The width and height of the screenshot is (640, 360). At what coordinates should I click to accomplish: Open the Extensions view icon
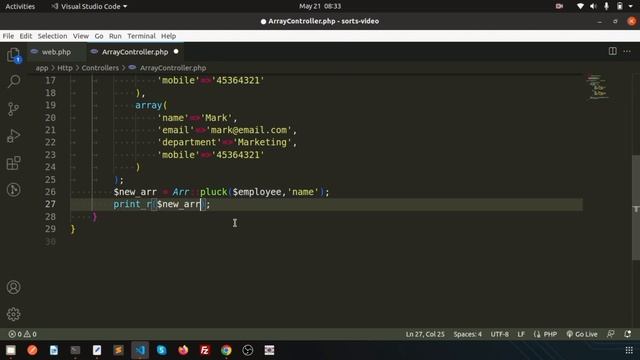pos(13,163)
